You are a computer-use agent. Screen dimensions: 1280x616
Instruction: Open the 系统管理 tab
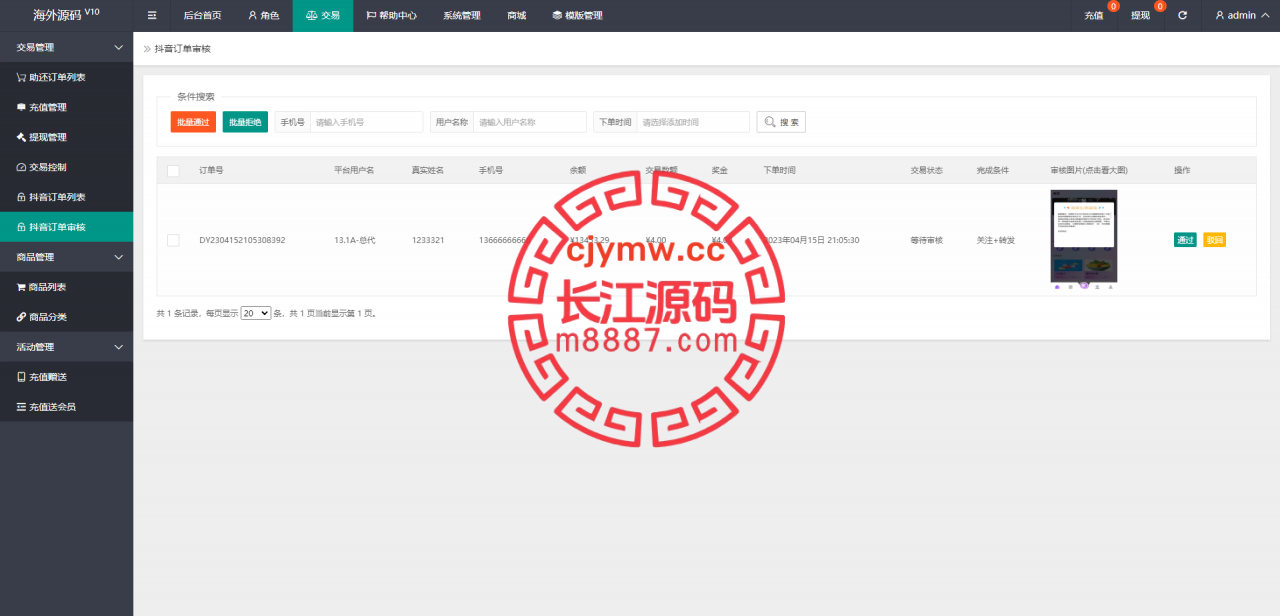461,16
